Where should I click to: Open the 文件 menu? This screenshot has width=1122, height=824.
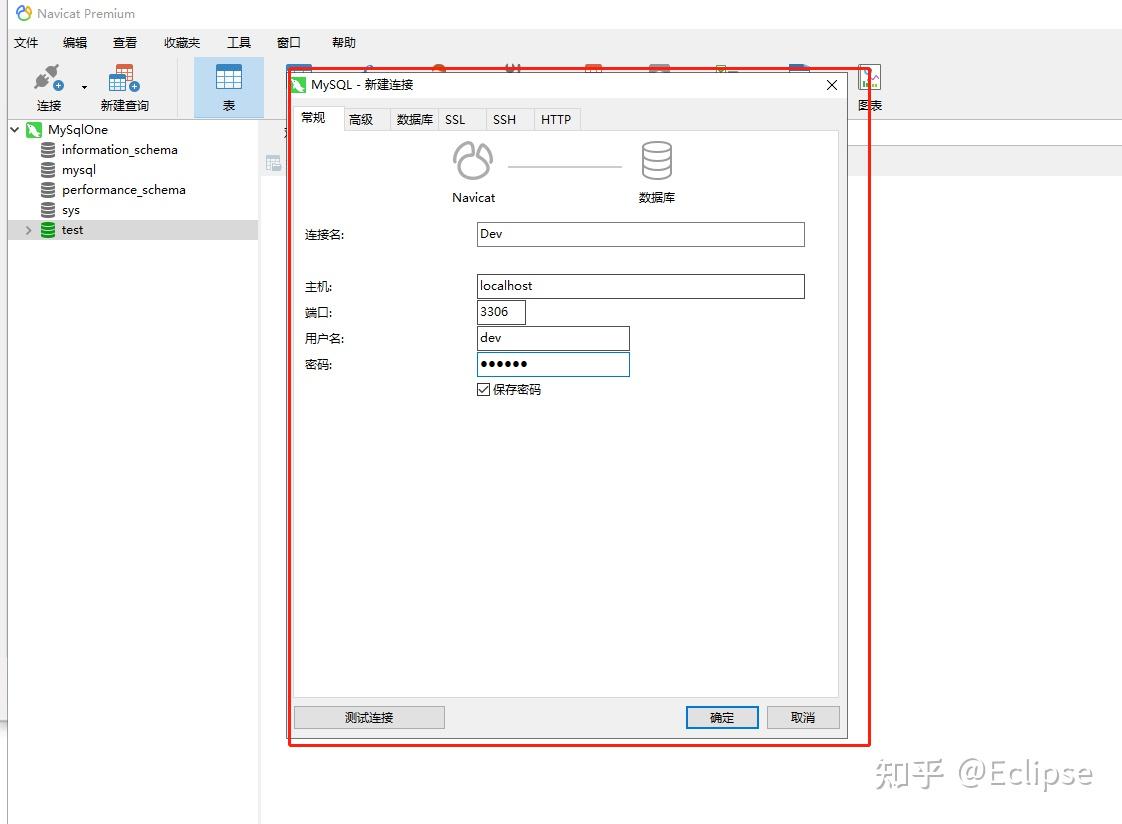click(26, 43)
